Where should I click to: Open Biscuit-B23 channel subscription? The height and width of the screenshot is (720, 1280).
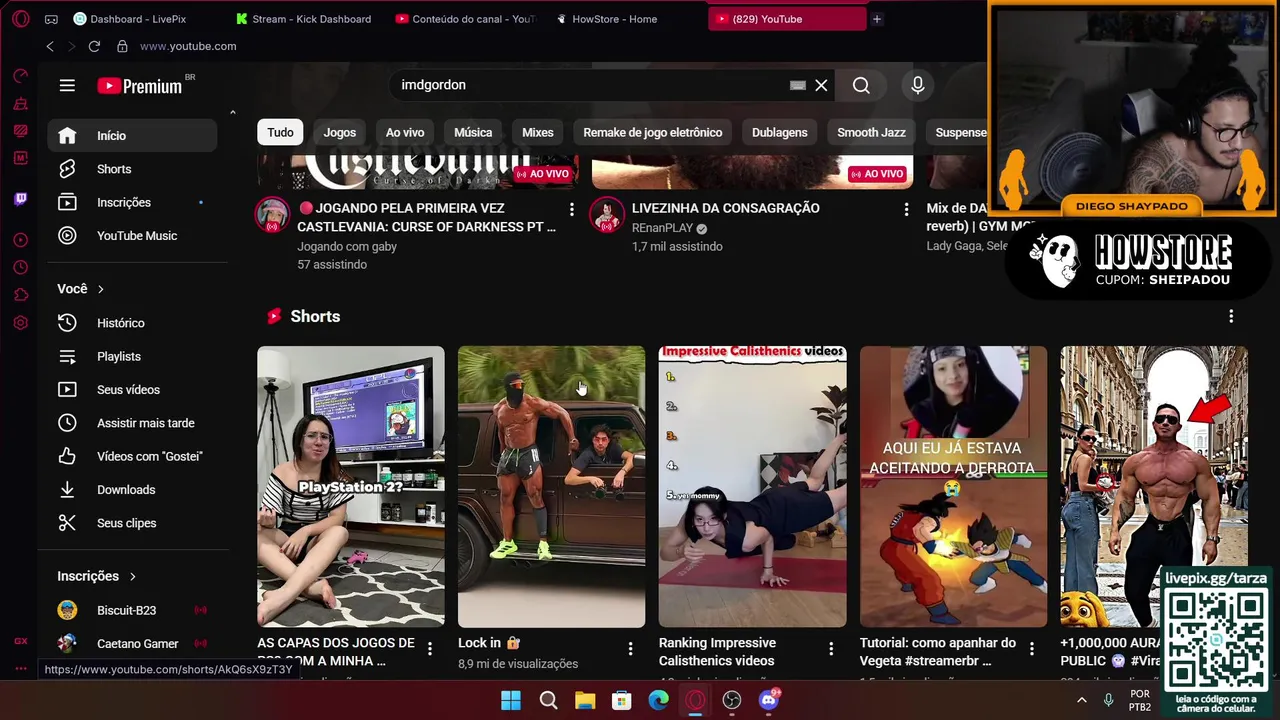tap(132, 610)
